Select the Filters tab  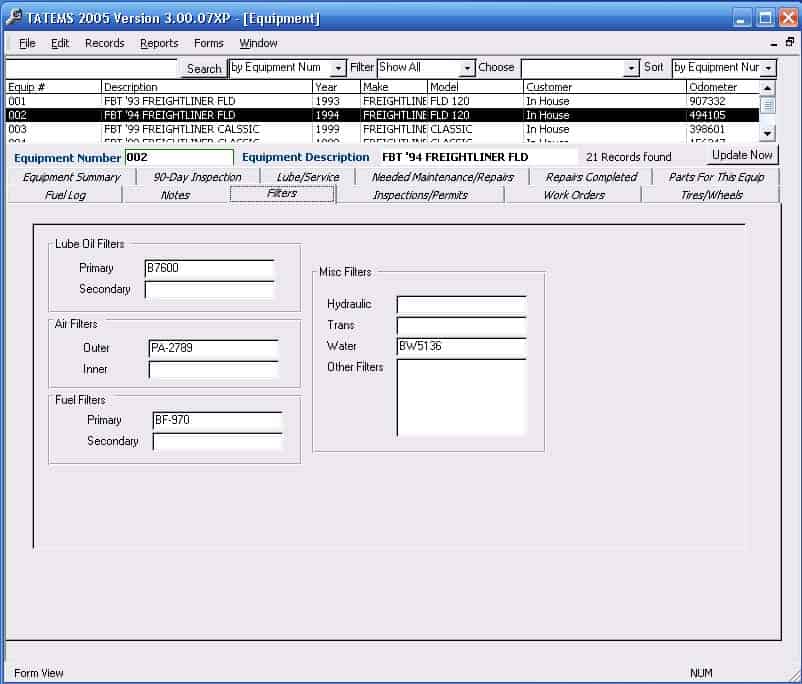click(282, 193)
